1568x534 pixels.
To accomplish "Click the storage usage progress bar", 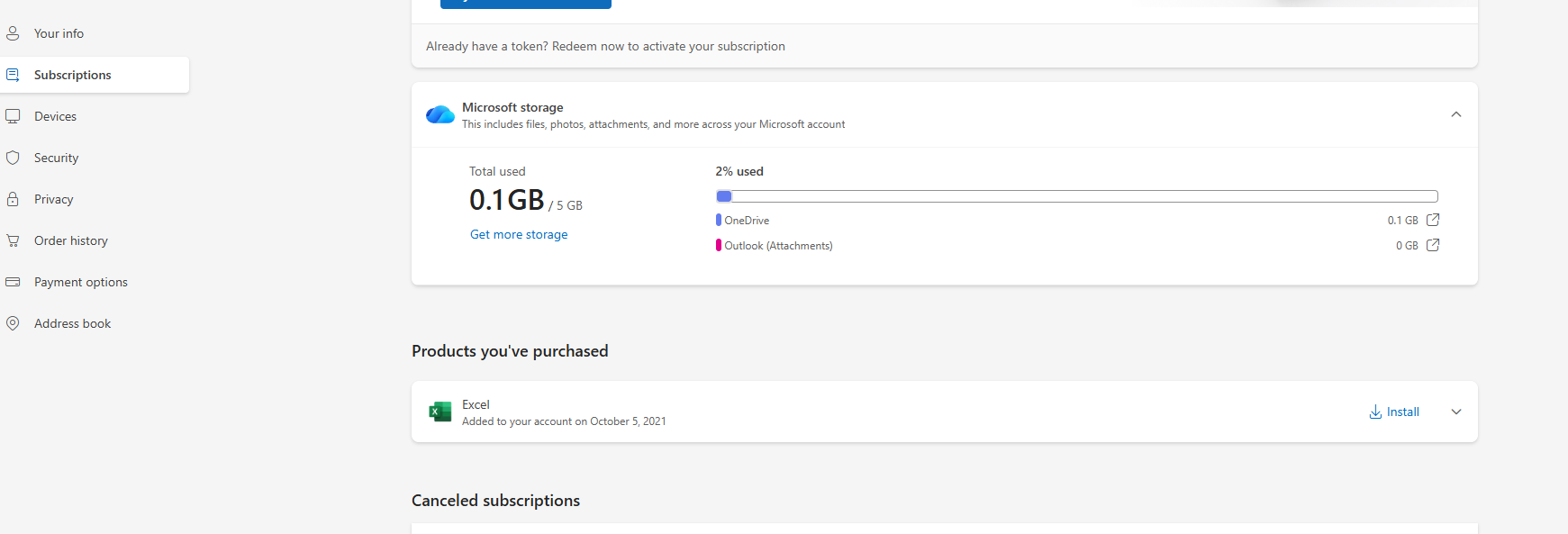I will [x=1077, y=196].
